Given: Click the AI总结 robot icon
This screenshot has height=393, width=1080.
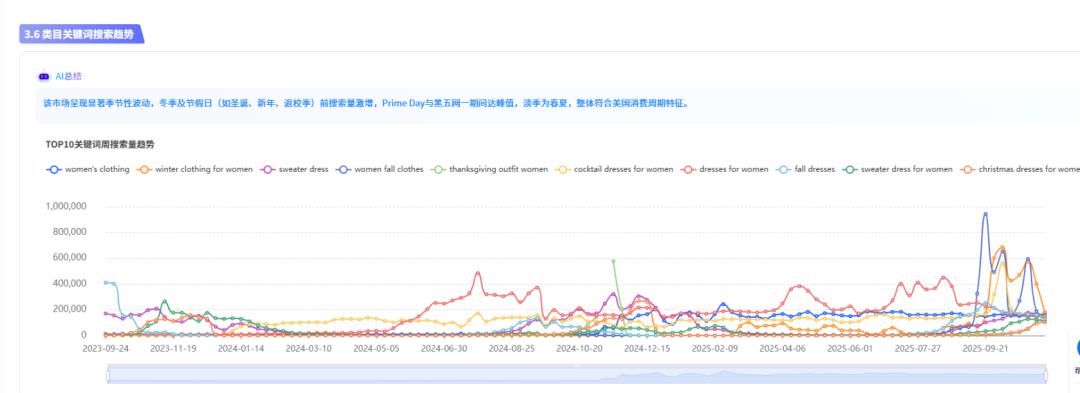Looking at the screenshot, I should click(x=44, y=76).
